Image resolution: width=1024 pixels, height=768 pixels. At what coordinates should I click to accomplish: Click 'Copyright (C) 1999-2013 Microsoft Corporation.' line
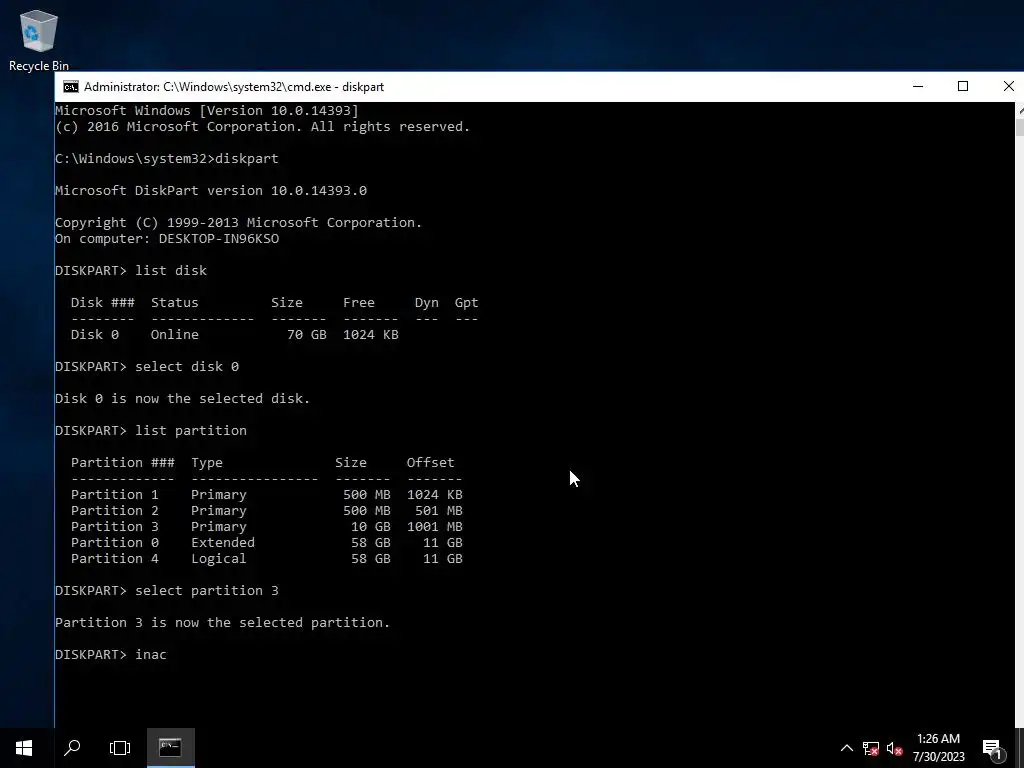(x=238, y=223)
